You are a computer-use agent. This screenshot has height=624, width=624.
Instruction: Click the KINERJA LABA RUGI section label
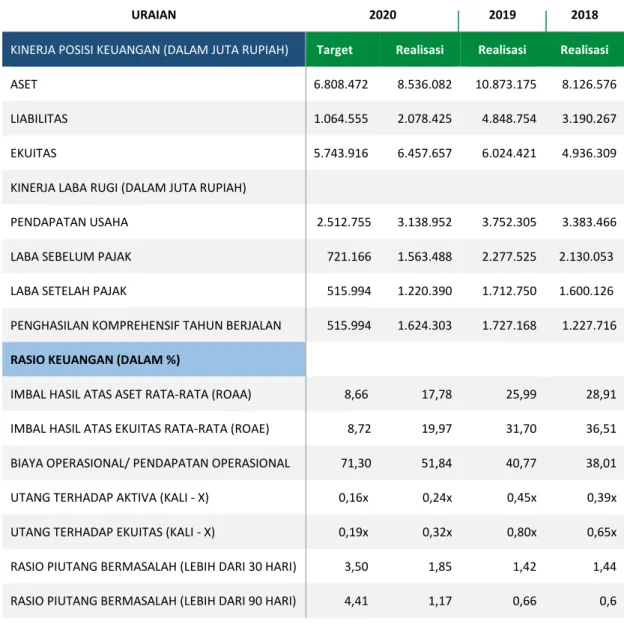pos(128,187)
